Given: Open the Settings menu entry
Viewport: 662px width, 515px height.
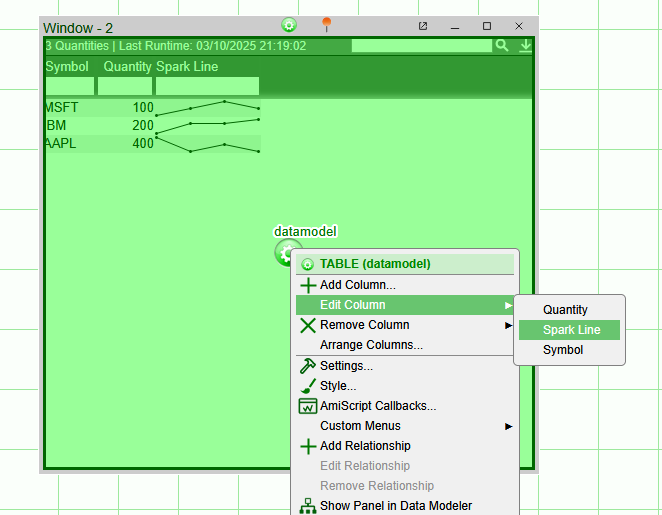Looking at the screenshot, I should [346, 366].
